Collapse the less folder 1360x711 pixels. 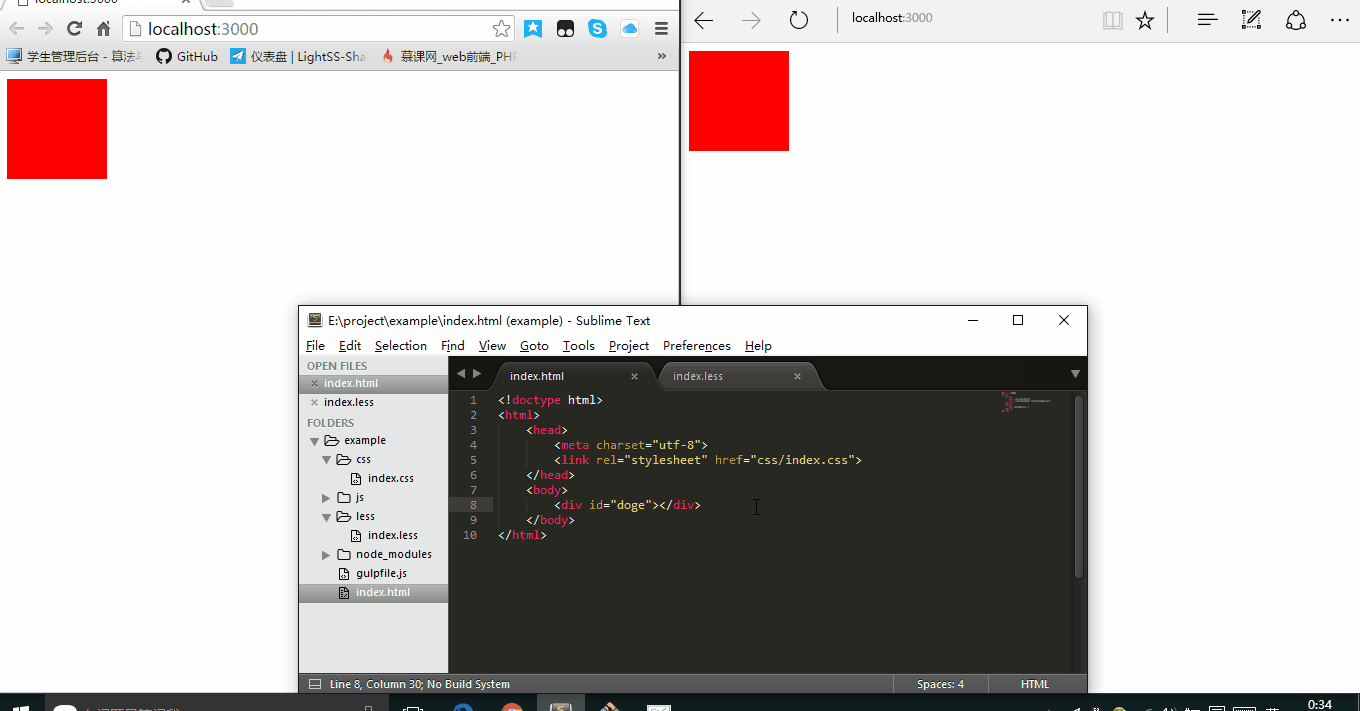[x=326, y=517]
